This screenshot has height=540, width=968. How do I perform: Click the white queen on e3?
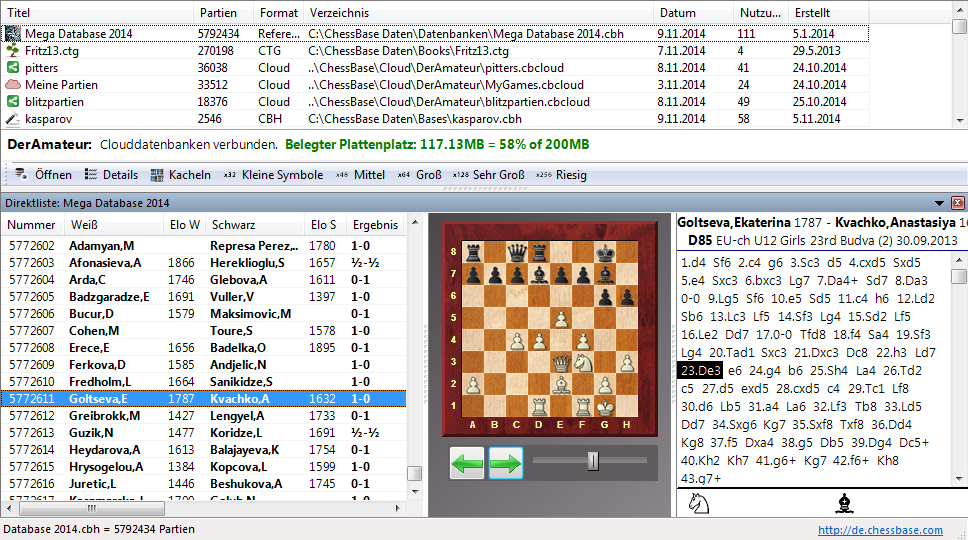(x=561, y=362)
